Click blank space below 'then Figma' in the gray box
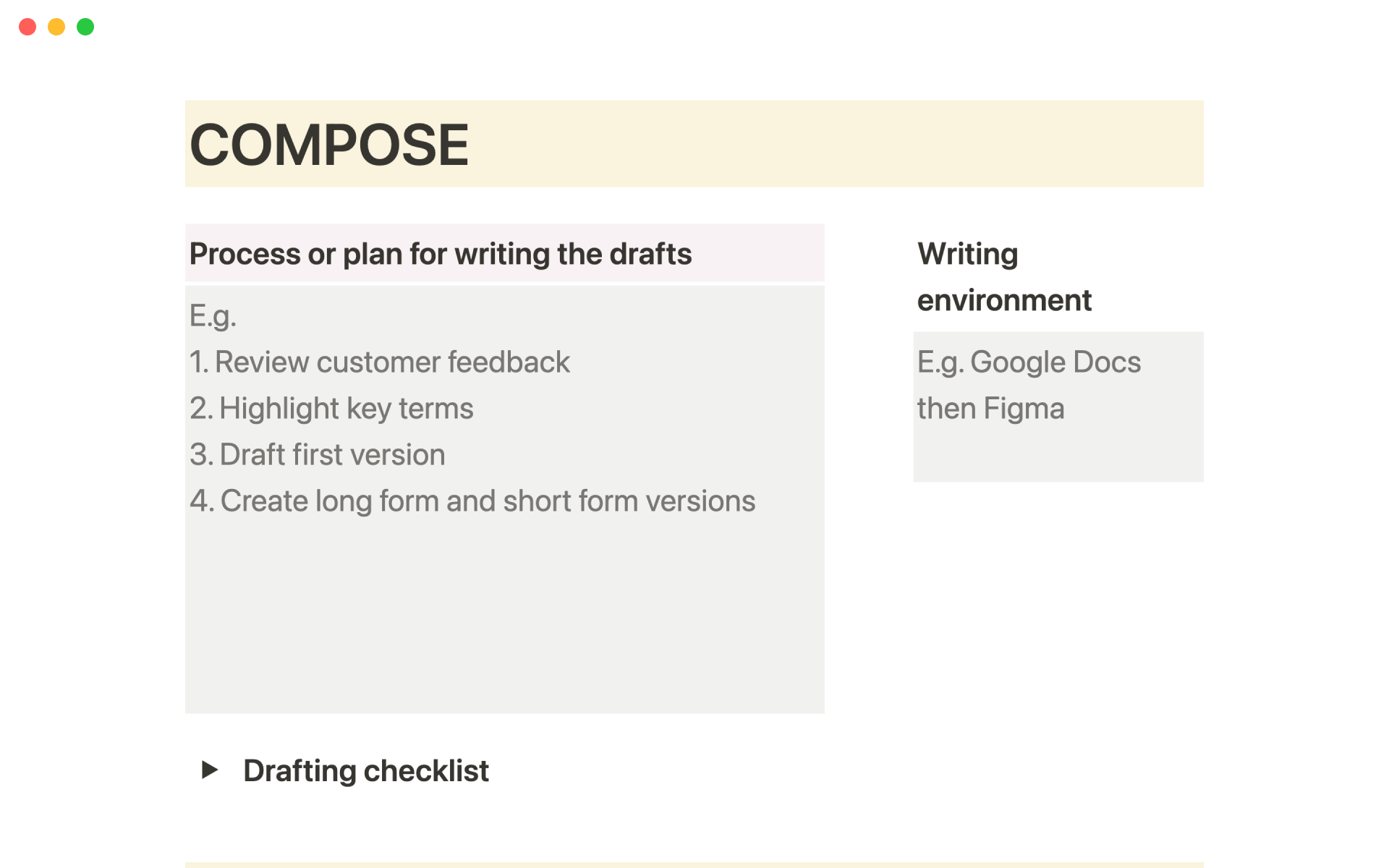 (x=1058, y=454)
